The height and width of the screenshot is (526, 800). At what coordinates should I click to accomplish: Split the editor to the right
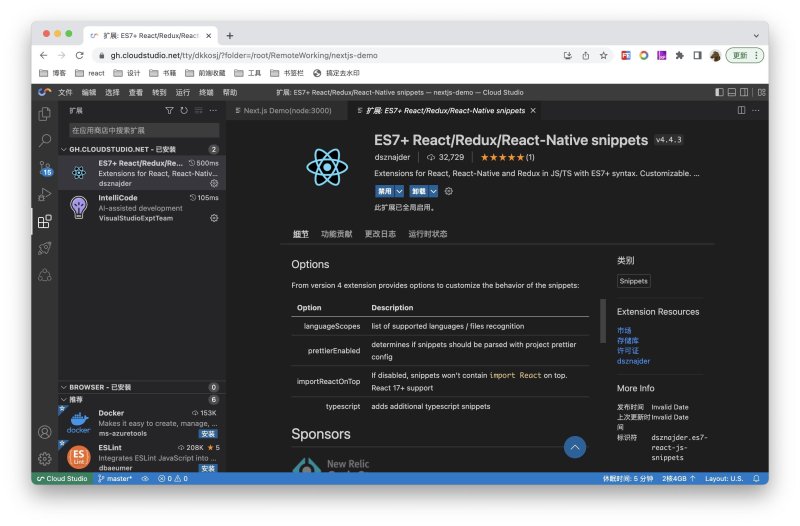741,110
